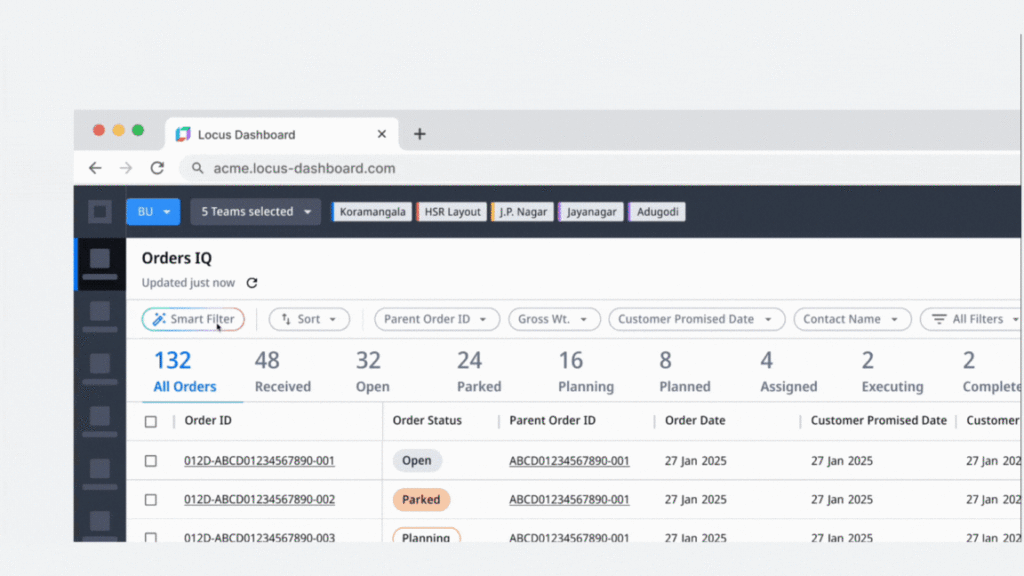The width and height of the screenshot is (1024, 576).
Task: Switch to the Planning orders tab
Action: (585, 371)
